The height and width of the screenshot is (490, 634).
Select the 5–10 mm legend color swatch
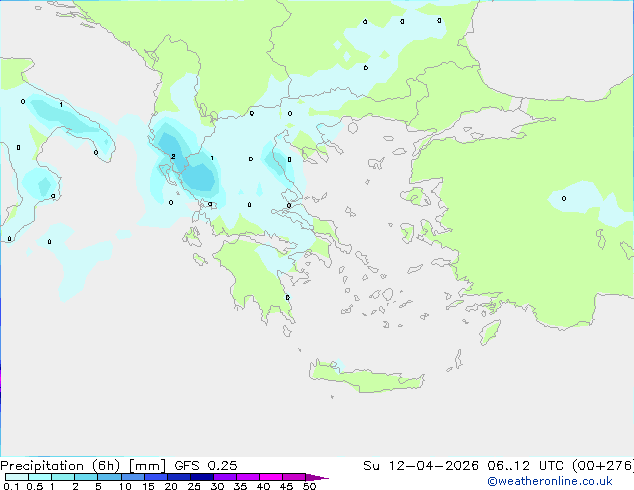click(109, 477)
